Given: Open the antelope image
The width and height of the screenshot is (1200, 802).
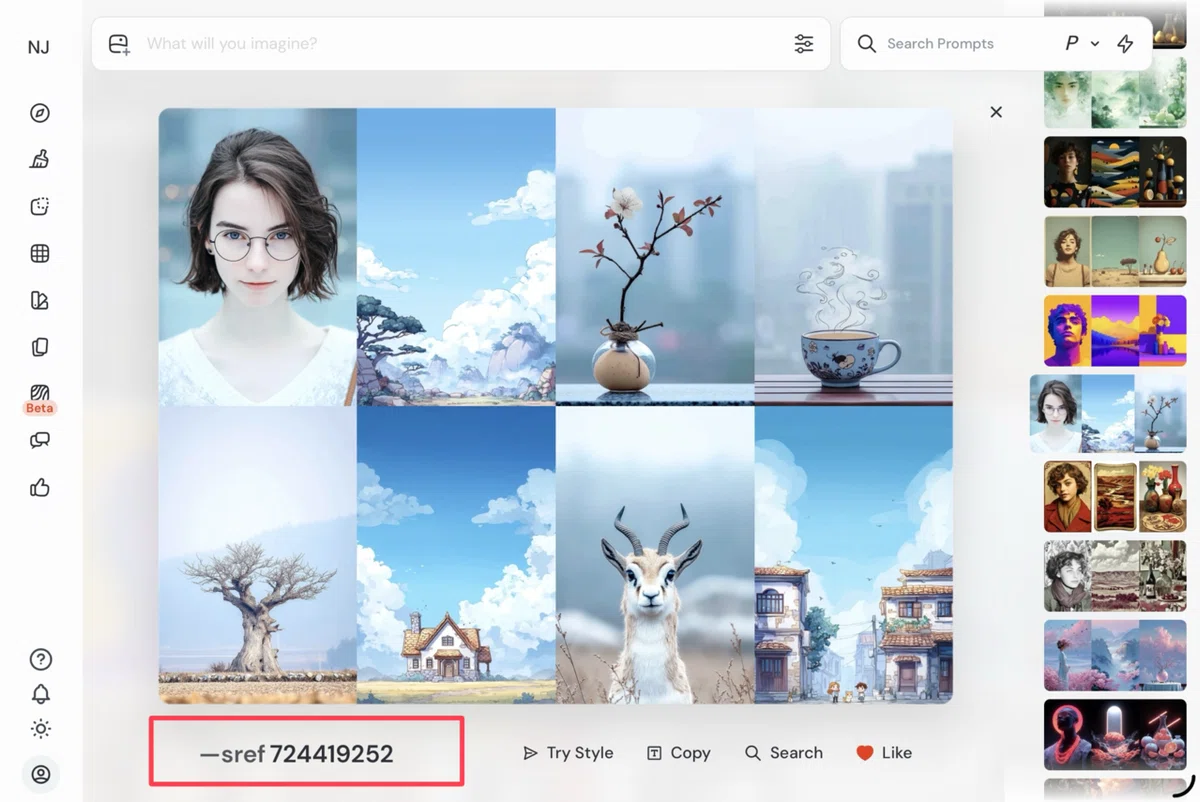Looking at the screenshot, I should click(x=655, y=554).
